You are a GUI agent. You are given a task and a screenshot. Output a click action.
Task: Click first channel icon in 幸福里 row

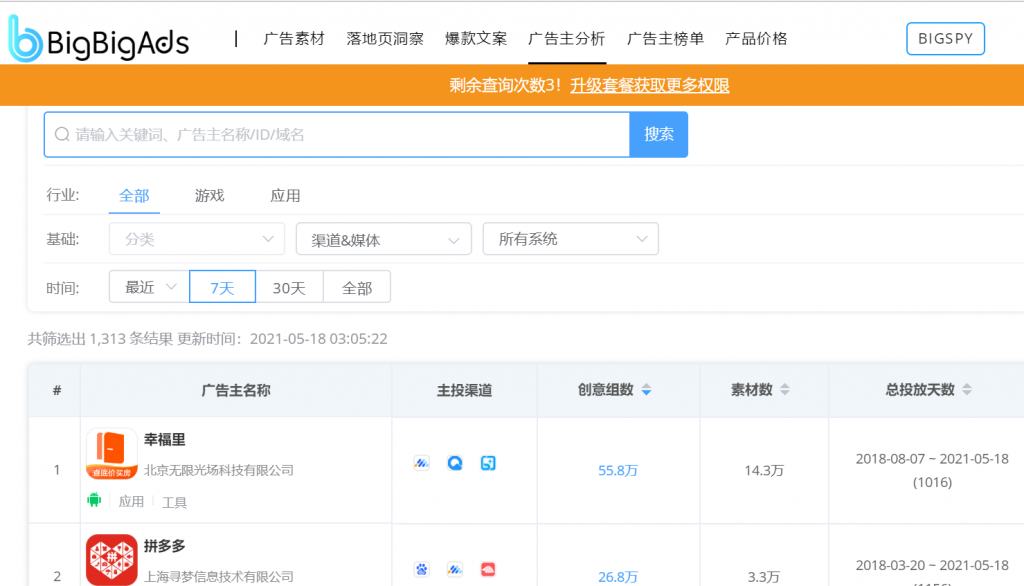421,463
